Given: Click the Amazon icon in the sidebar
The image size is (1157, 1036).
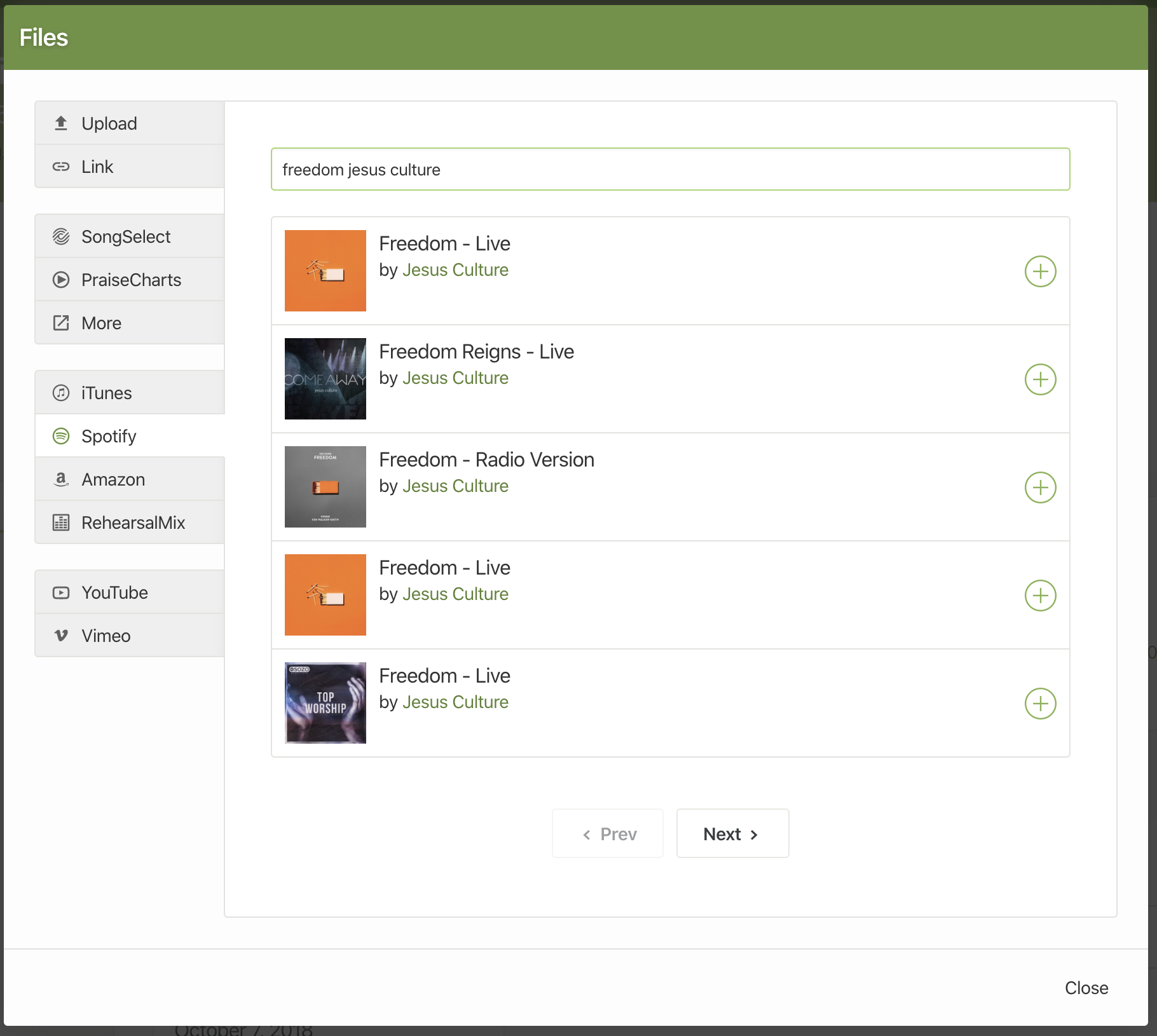Looking at the screenshot, I should [61, 479].
